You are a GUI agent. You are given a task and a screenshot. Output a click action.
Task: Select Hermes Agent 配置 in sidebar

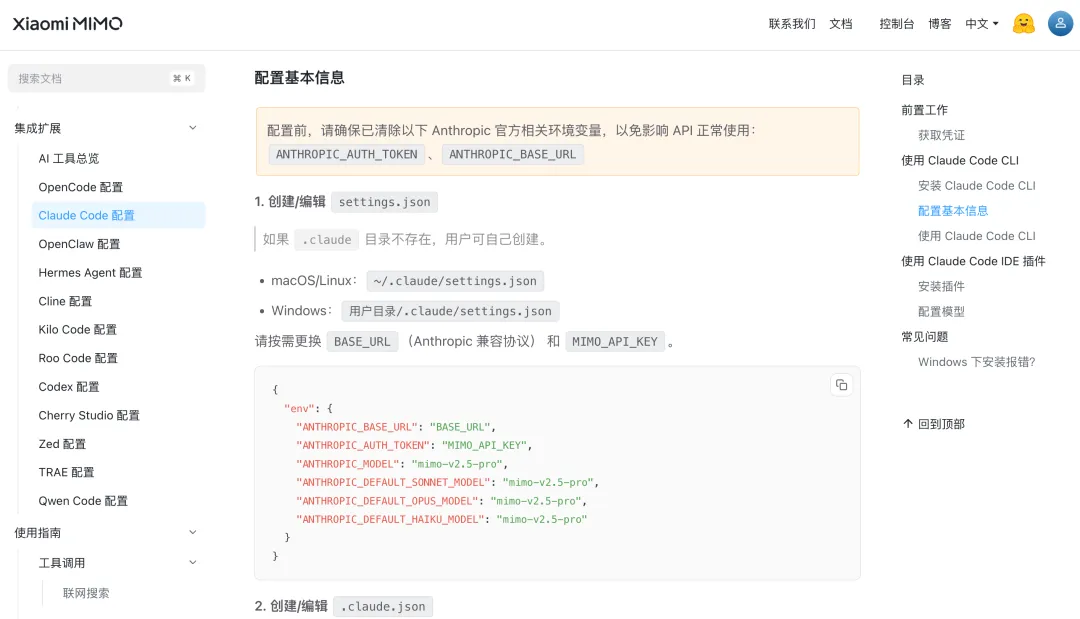[x=90, y=272]
